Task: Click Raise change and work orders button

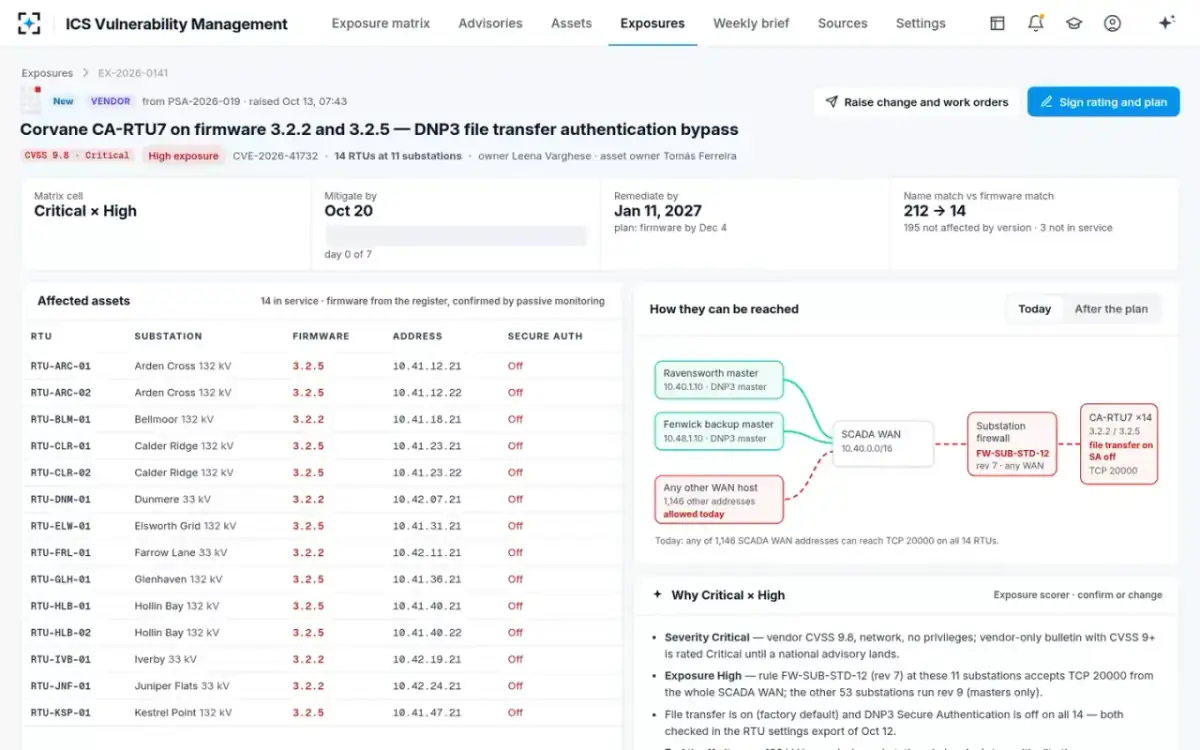Action: 916,102
